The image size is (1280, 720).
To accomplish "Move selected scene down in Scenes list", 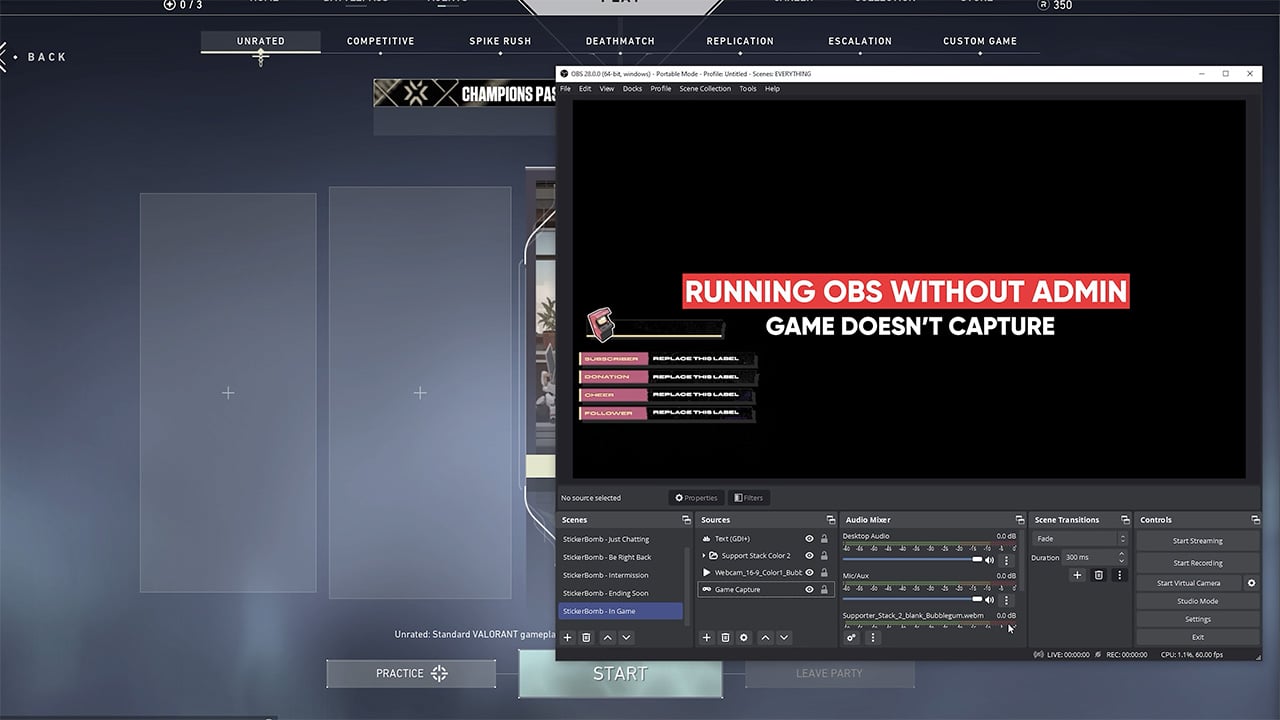I will coord(626,637).
